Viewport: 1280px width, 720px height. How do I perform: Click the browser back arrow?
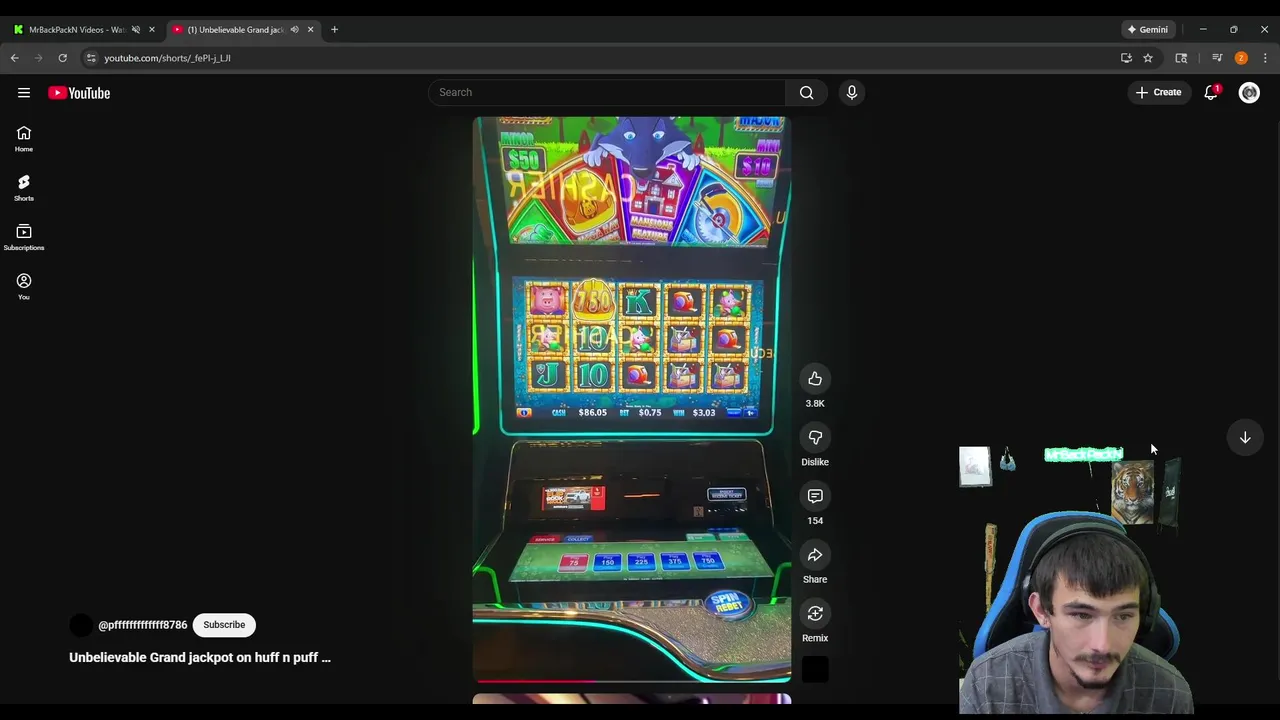[14, 58]
